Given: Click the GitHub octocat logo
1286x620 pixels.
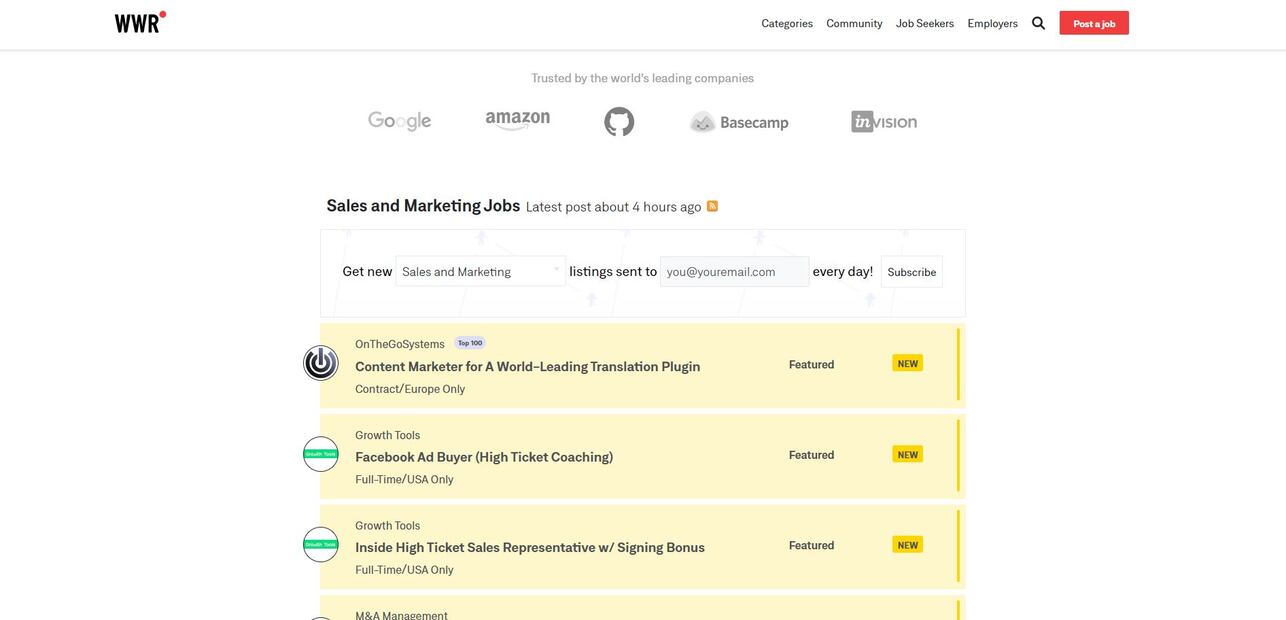Looking at the screenshot, I should (x=619, y=122).
